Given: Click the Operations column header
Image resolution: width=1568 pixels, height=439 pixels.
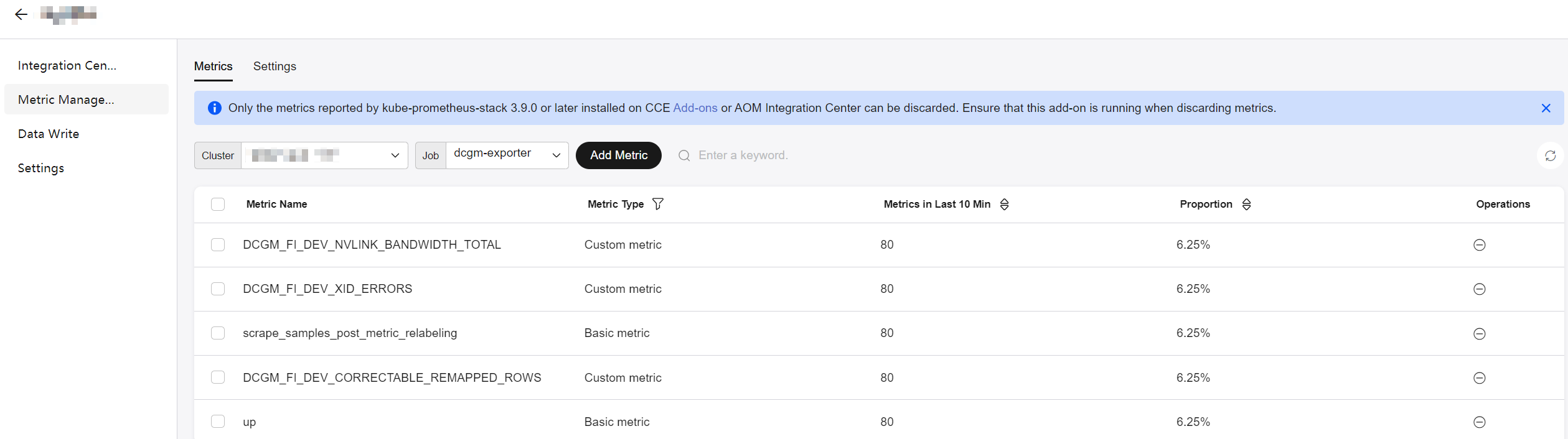Looking at the screenshot, I should click(1503, 204).
